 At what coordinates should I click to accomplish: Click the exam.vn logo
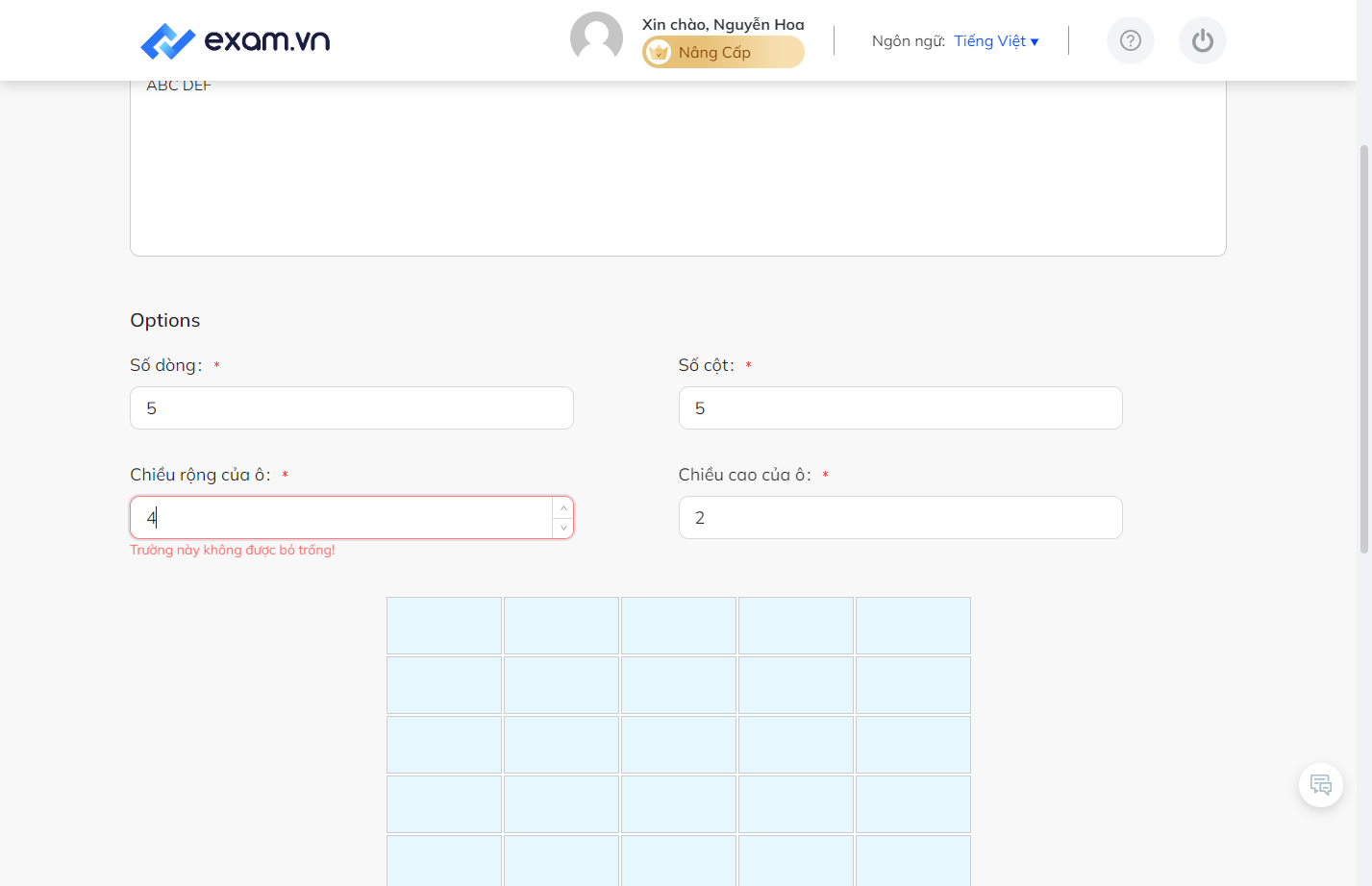(x=235, y=40)
